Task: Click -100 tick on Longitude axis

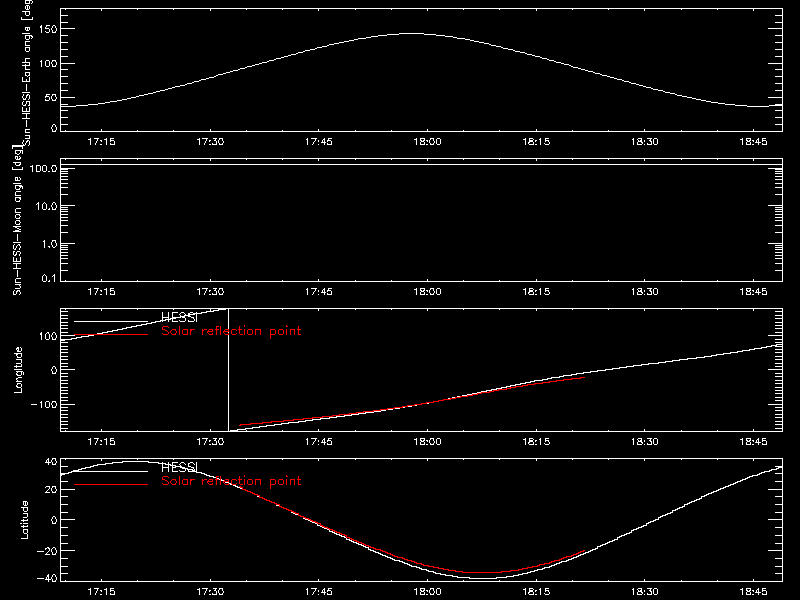Action: point(44,404)
